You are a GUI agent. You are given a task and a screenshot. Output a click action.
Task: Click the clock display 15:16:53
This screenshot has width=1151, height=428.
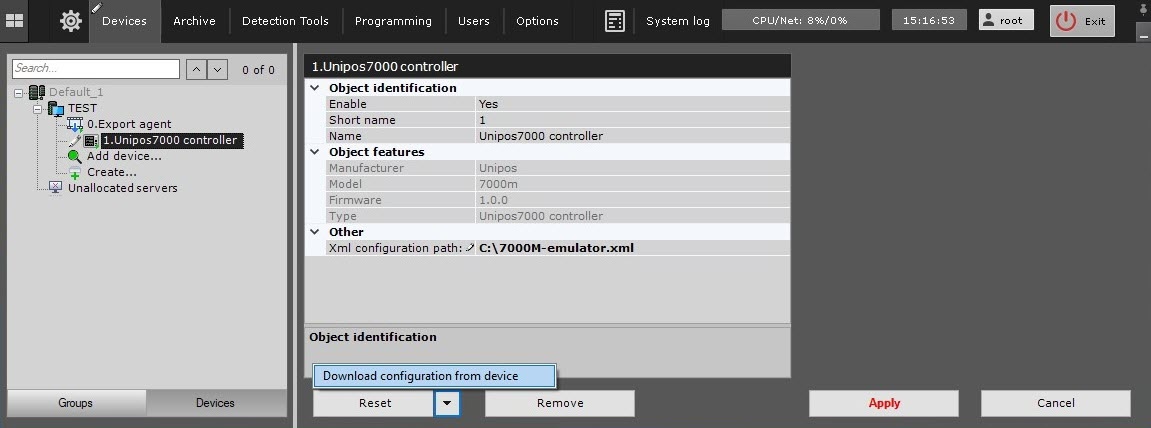929,21
